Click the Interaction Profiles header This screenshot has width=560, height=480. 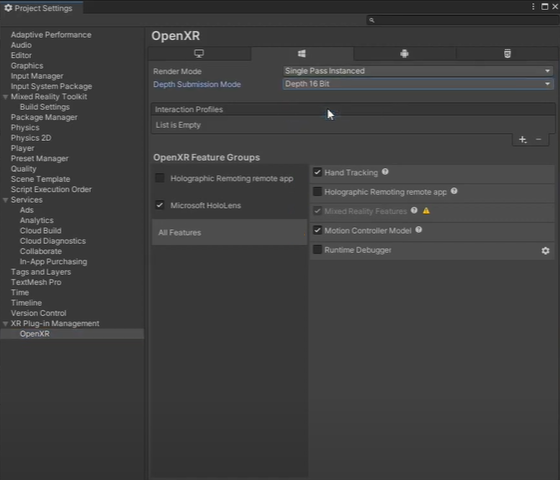click(353, 109)
